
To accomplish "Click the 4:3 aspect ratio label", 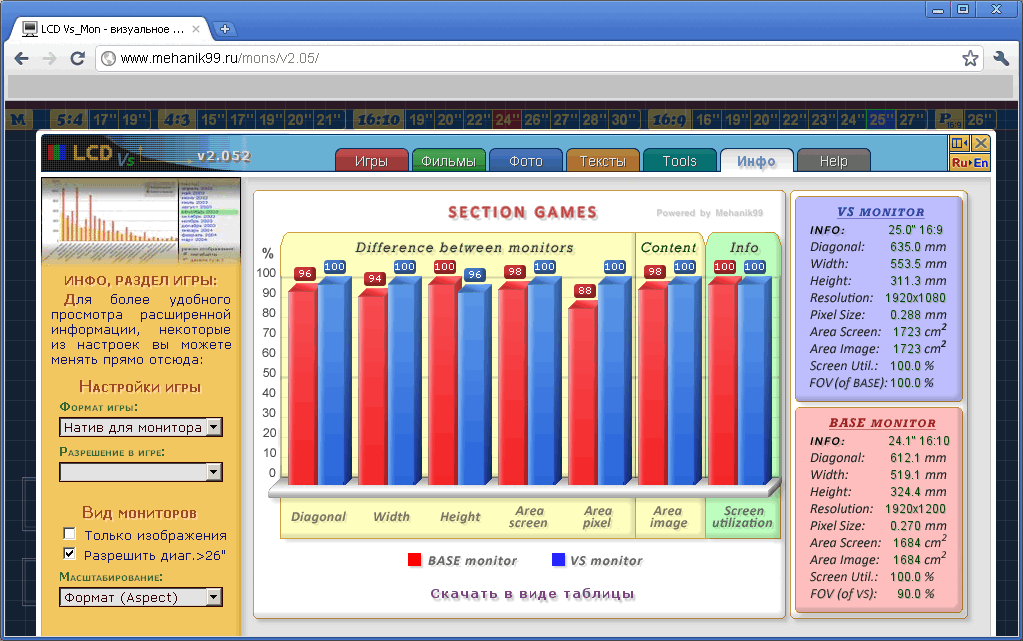I will (x=177, y=119).
